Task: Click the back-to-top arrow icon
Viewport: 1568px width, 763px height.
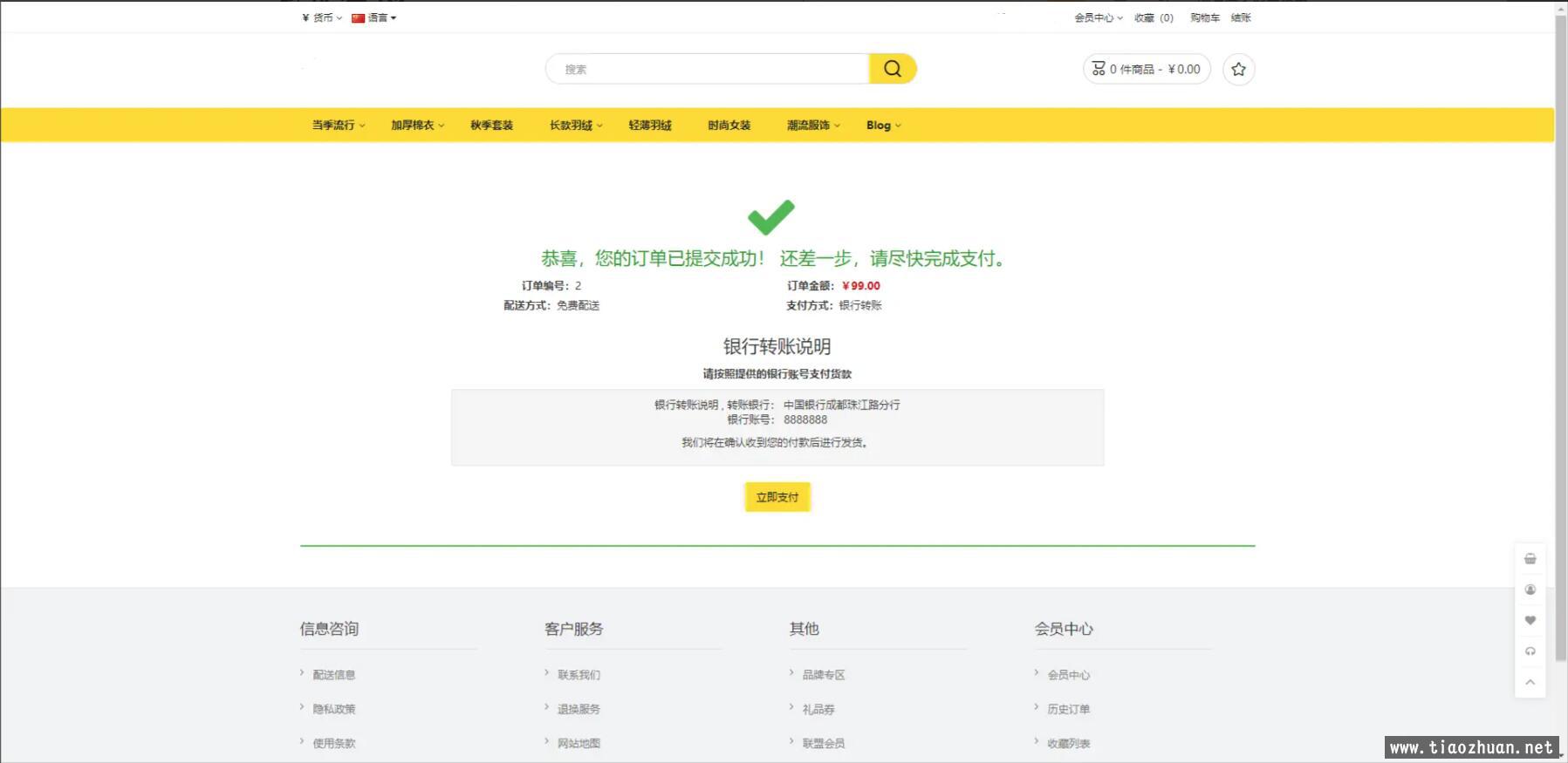Action: click(1530, 682)
